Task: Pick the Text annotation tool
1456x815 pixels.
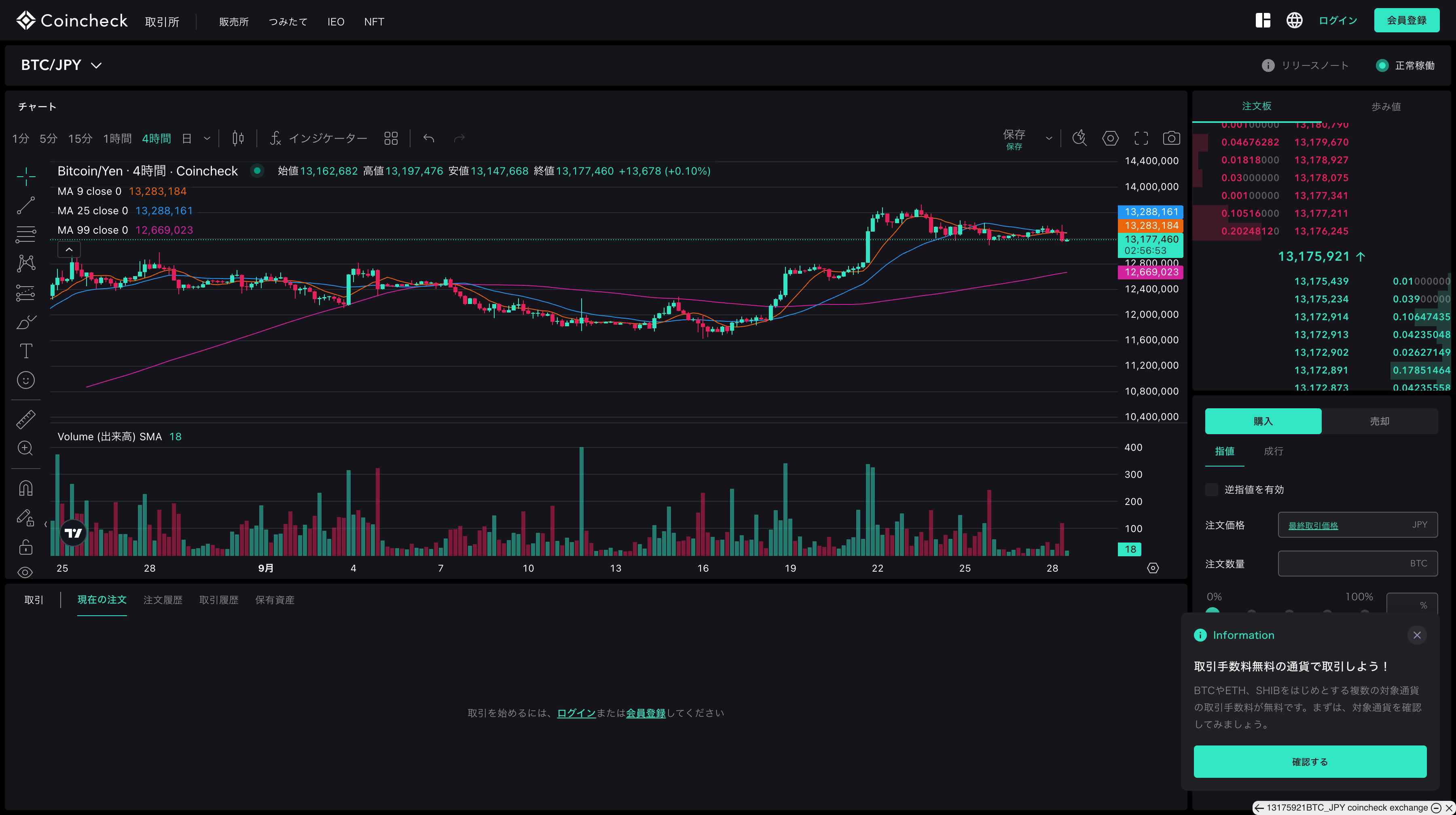Action: [25, 351]
